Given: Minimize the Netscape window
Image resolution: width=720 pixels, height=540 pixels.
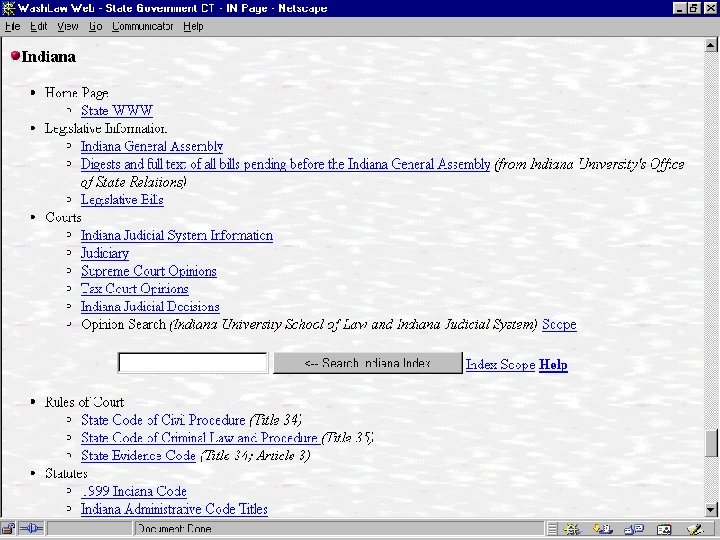Looking at the screenshot, I should [680, 8].
